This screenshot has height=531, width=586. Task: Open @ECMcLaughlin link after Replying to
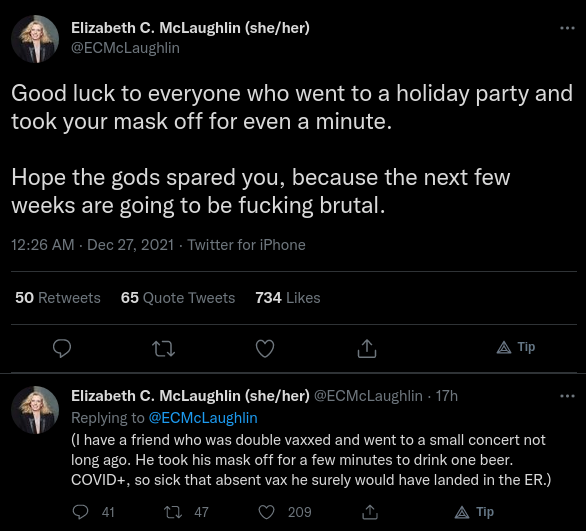(x=203, y=418)
